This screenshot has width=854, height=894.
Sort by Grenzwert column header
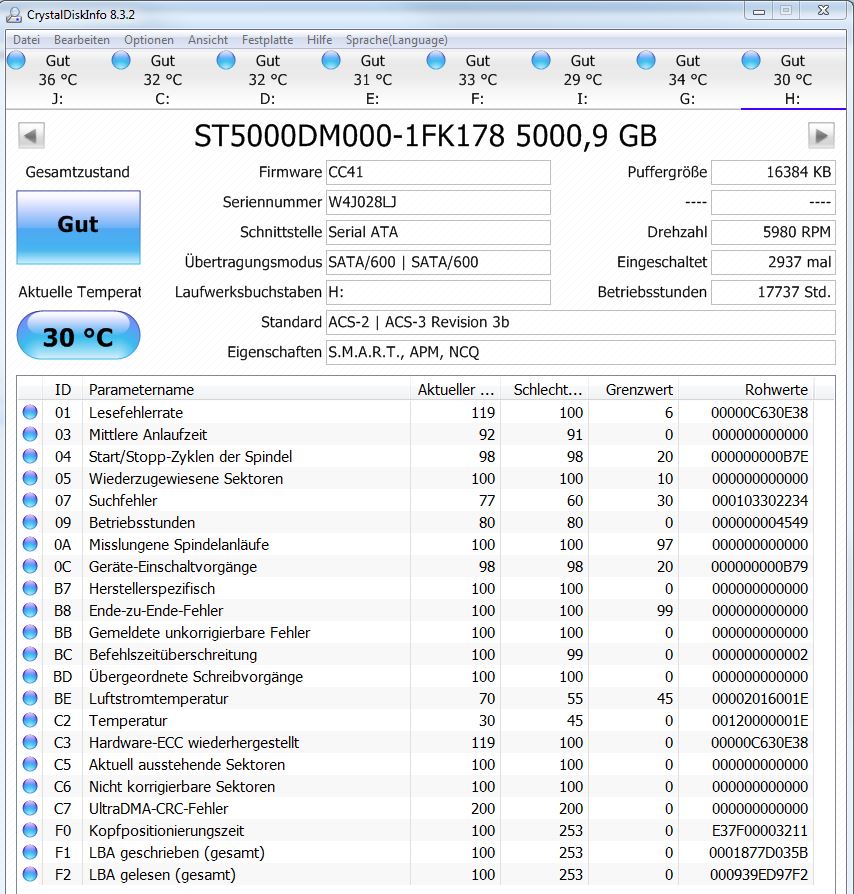pyautogui.click(x=633, y=389)
